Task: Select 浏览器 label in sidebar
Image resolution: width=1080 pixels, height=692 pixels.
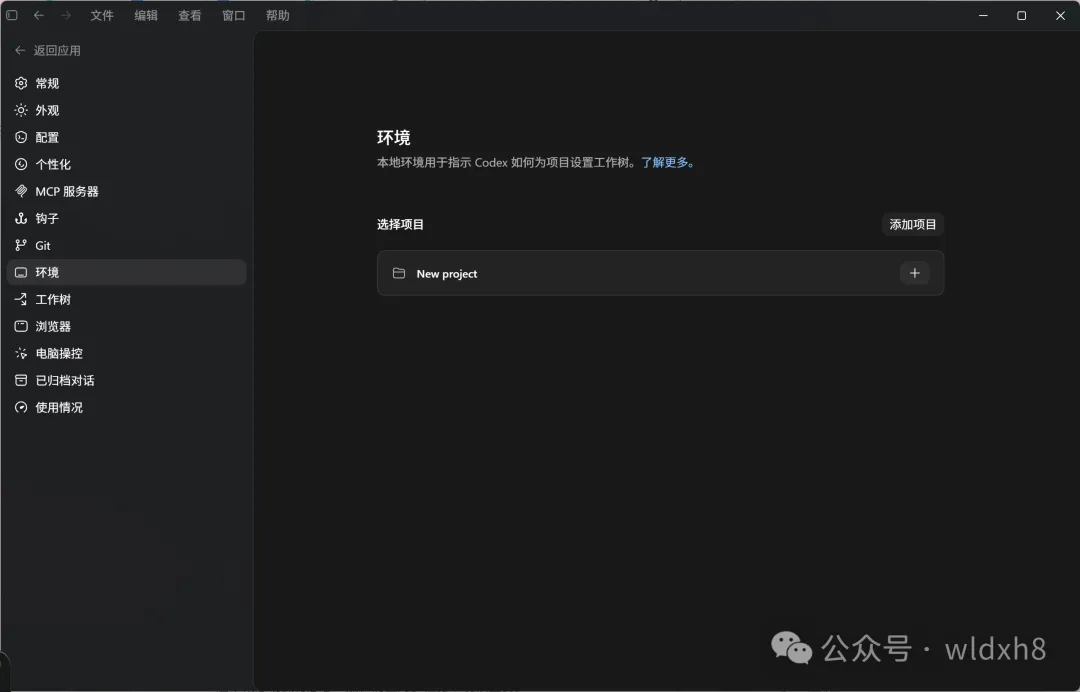Action: (53, 326)
